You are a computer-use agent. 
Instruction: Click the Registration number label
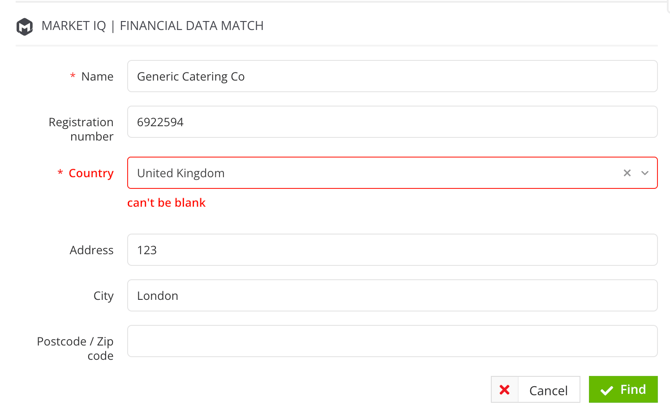81,129
